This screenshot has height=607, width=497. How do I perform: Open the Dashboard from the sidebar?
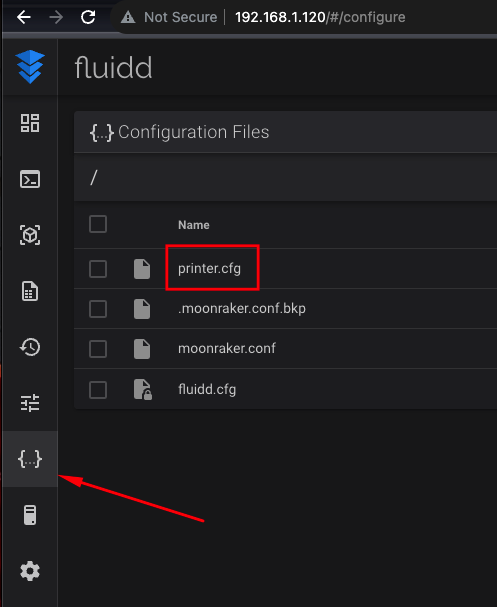pyautogui.click(x=30, y=123)
